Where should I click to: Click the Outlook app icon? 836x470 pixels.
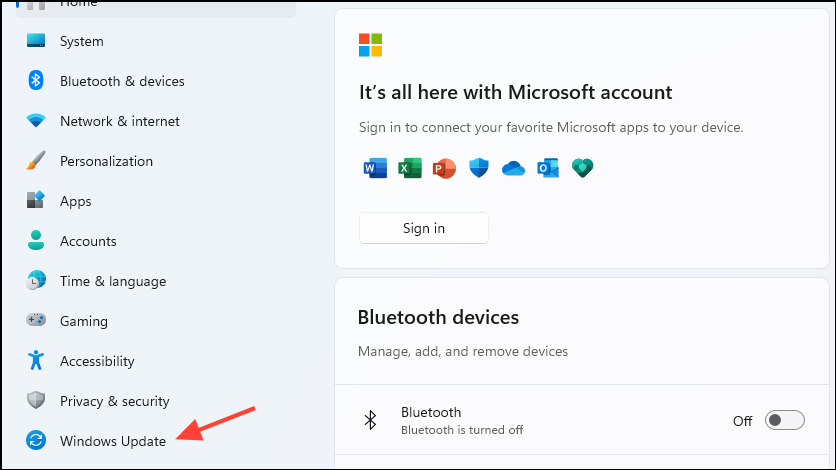(x=548, y=168)
